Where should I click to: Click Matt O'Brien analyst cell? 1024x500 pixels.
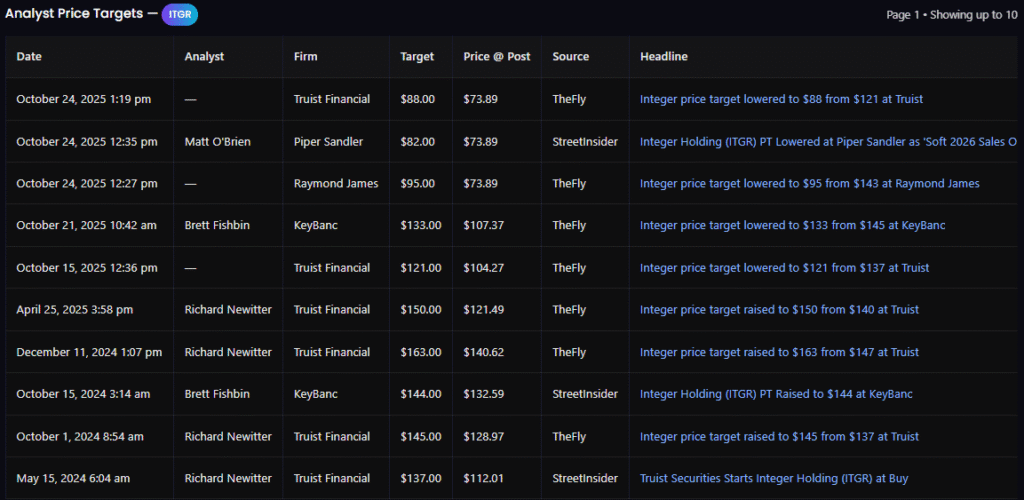tap(217, 142)
